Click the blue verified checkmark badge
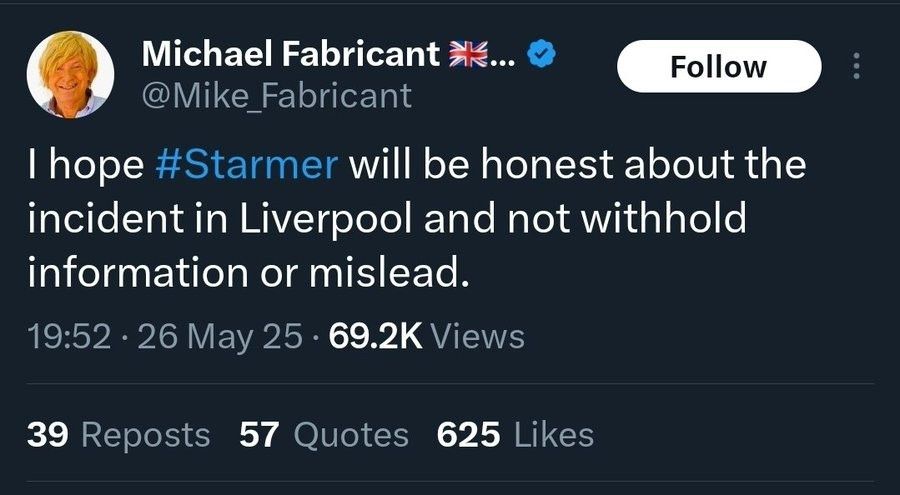Image resolution: width=900 pixels, height=495 pixels. click(x=541, y=55)
